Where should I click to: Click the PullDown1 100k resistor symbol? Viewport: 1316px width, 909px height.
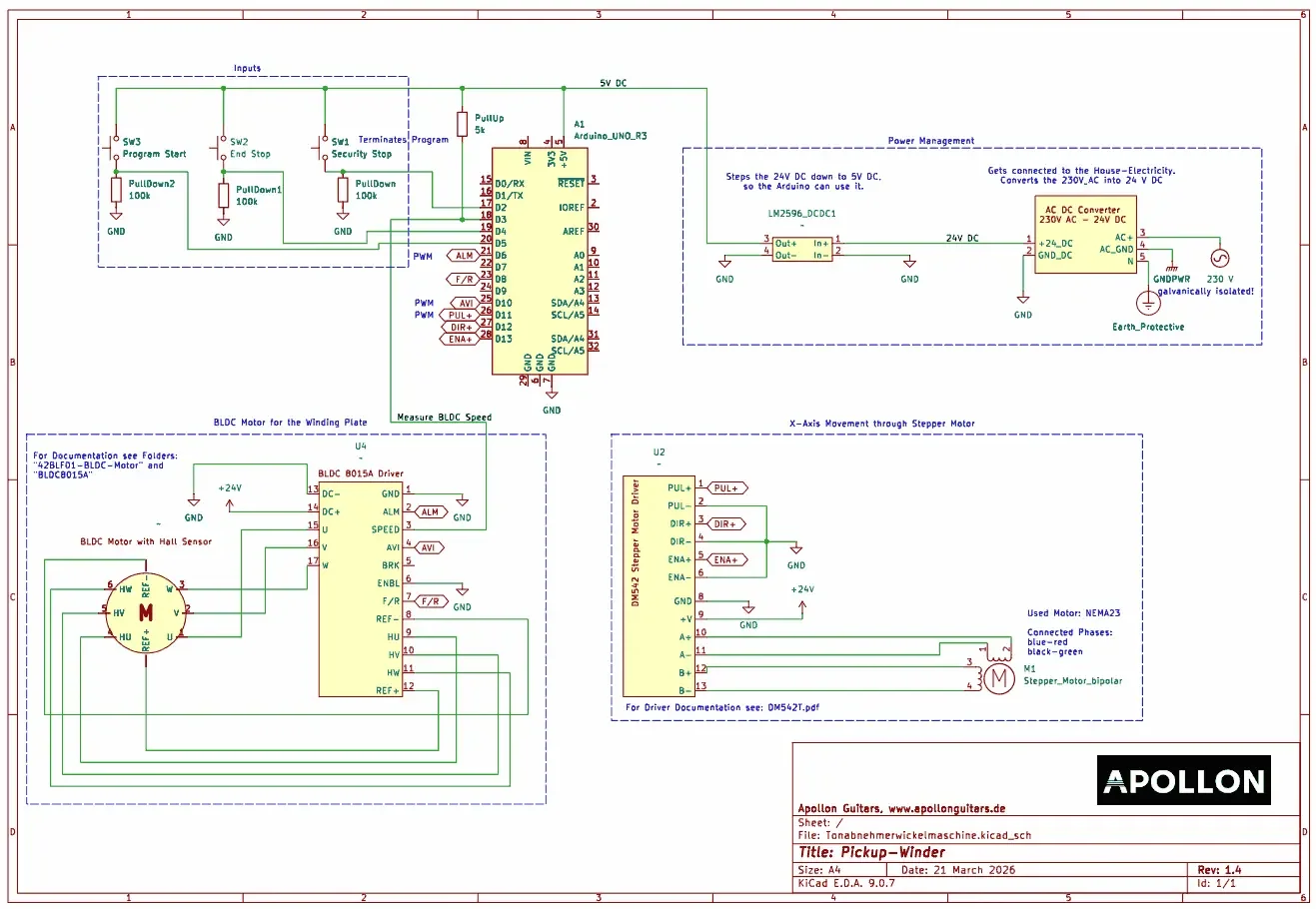(x=223, y=196)
